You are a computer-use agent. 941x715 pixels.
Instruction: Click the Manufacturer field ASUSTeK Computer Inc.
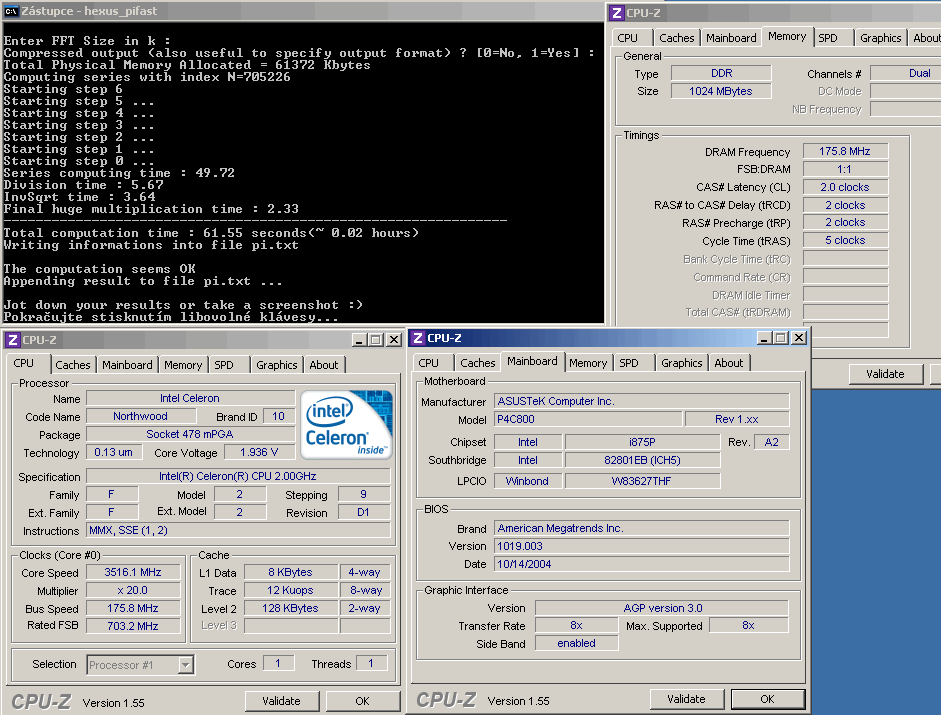(x=642, y=402)
